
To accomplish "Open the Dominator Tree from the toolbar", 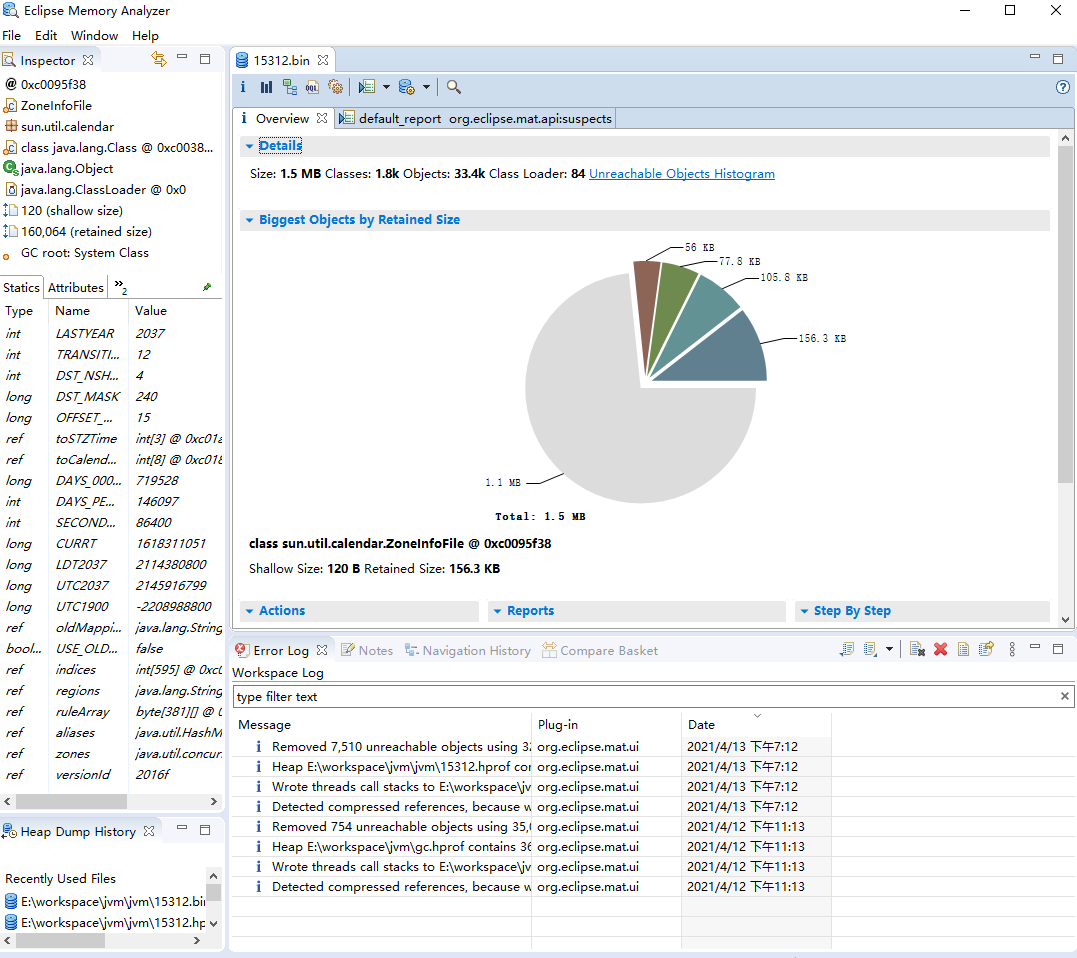I will coord(290,87).
